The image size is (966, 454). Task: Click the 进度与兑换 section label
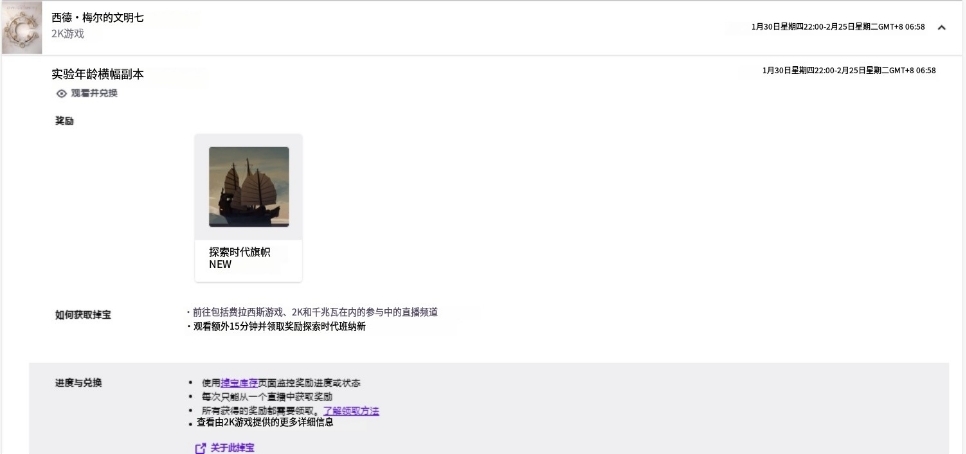79,383
